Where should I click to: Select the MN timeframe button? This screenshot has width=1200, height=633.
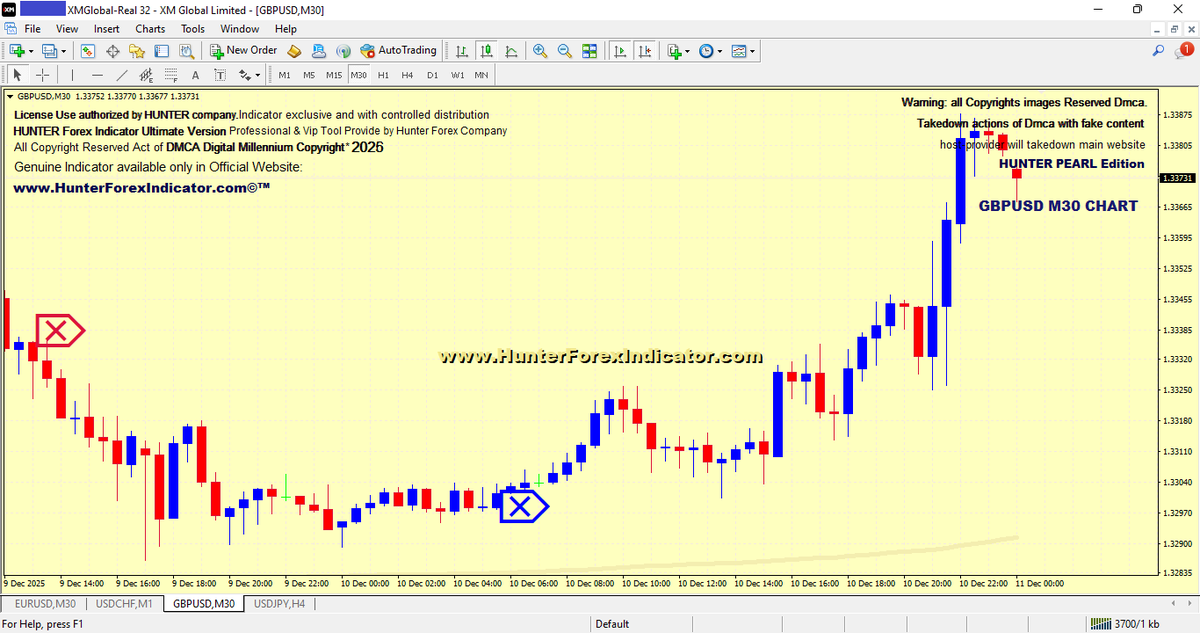(481, 75)
